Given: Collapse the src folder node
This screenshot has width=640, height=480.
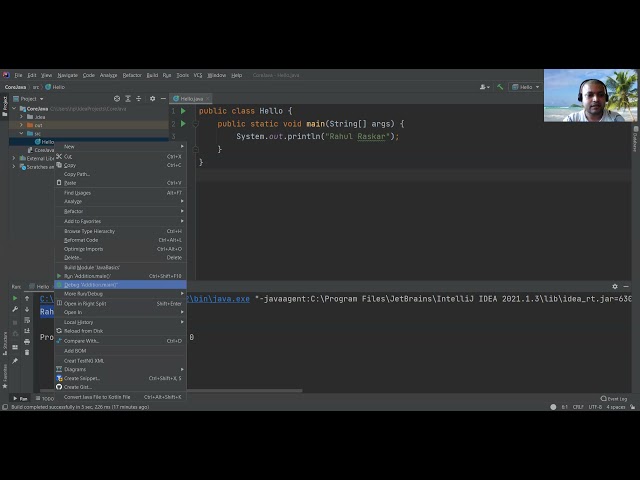Looking at the screenshot, I should click(22, 133).
